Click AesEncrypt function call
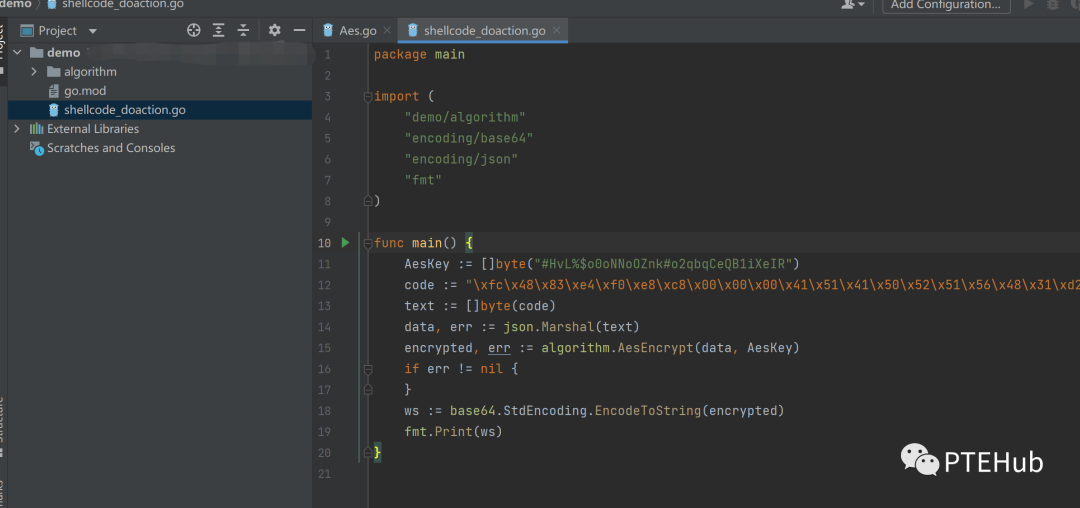The image size is (1080, 508). click(655, 348)
